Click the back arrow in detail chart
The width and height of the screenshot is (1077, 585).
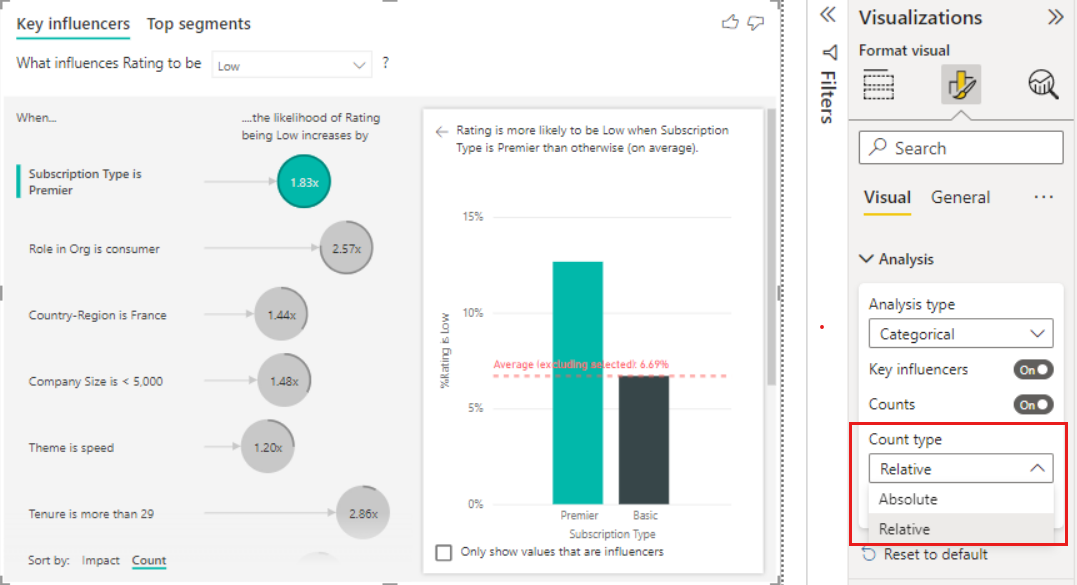[442, 131]
